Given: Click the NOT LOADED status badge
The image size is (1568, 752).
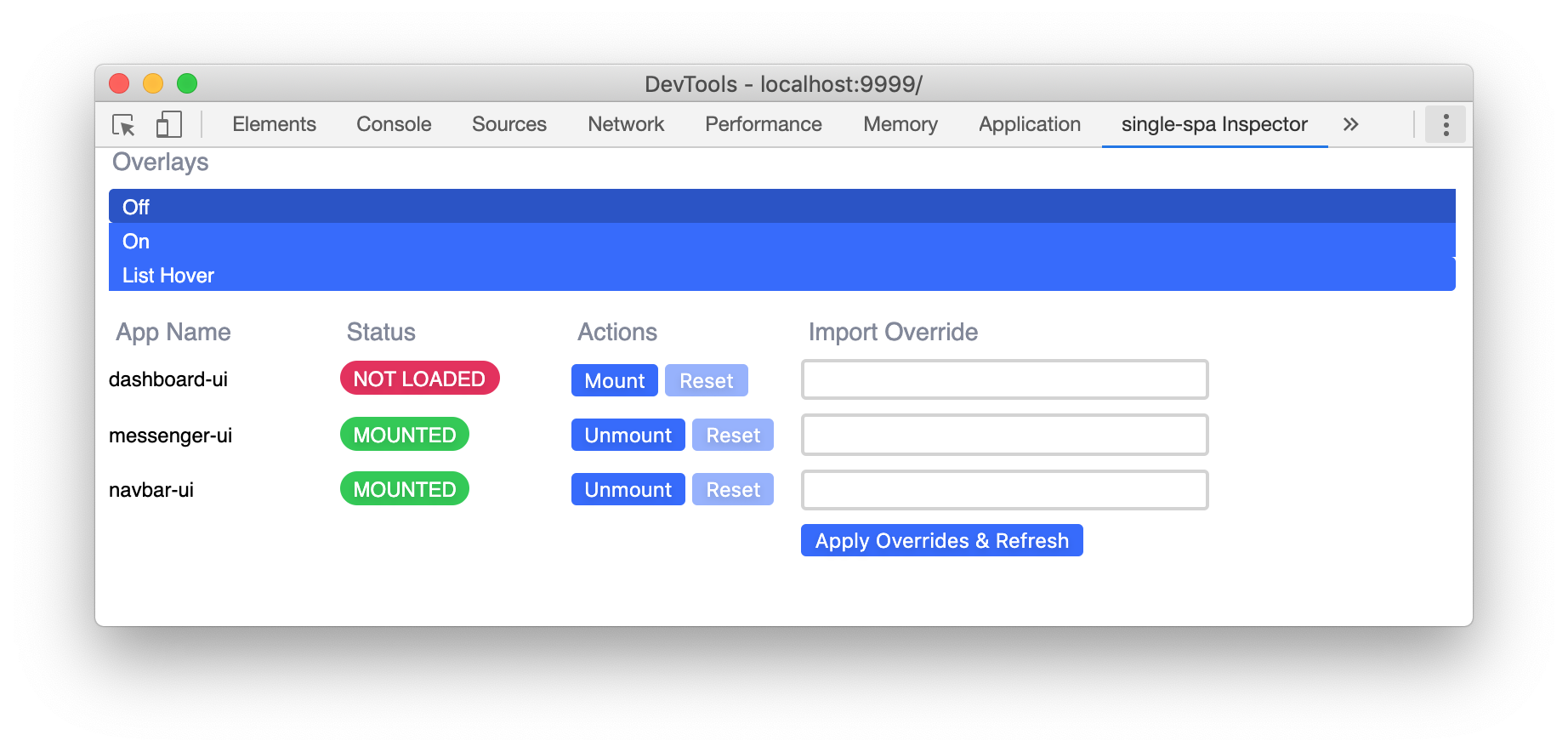Looking at the screenshot, I should (420, 379).
